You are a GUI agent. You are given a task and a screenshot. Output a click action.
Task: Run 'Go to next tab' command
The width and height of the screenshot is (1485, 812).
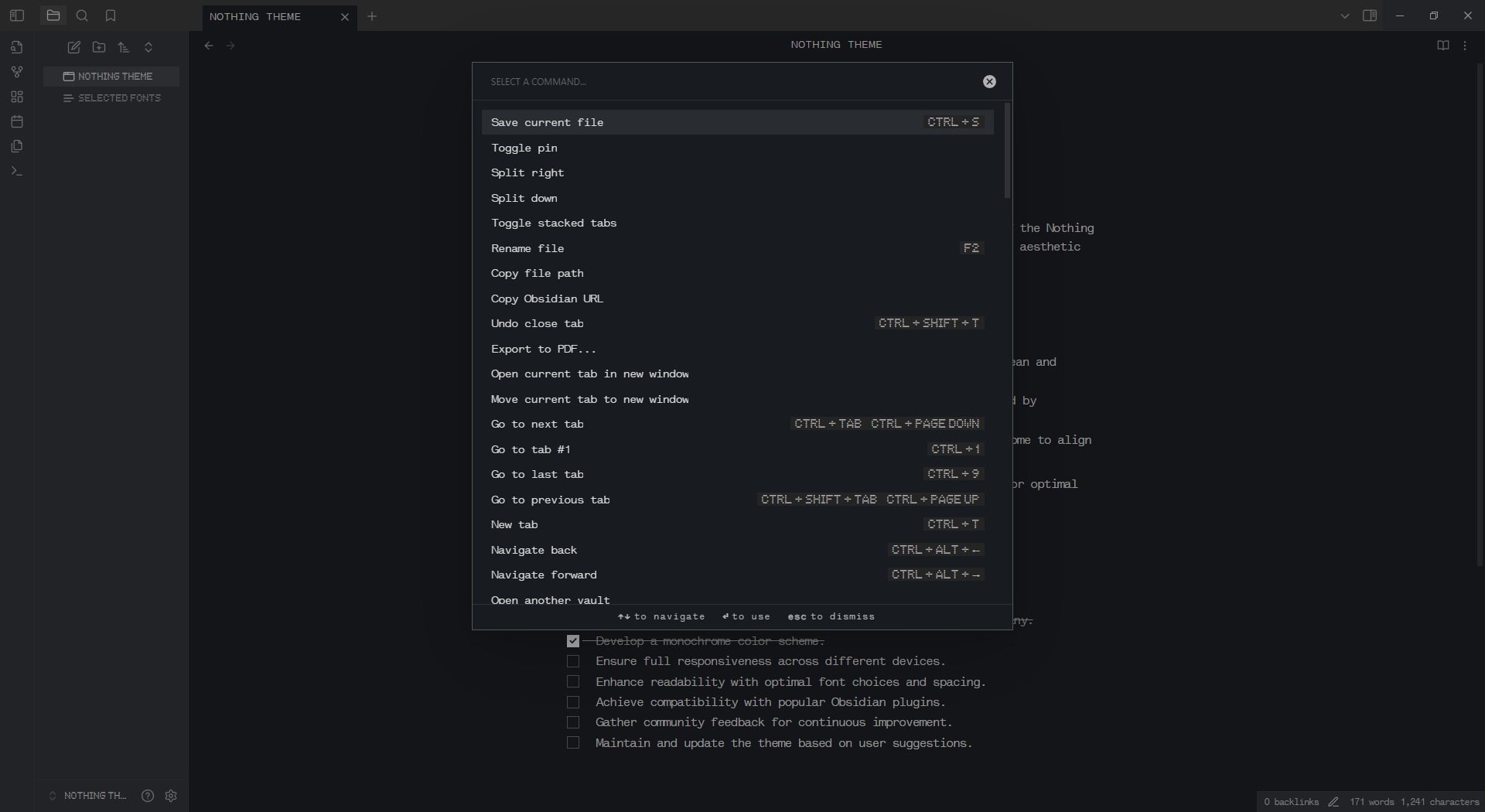738,424
